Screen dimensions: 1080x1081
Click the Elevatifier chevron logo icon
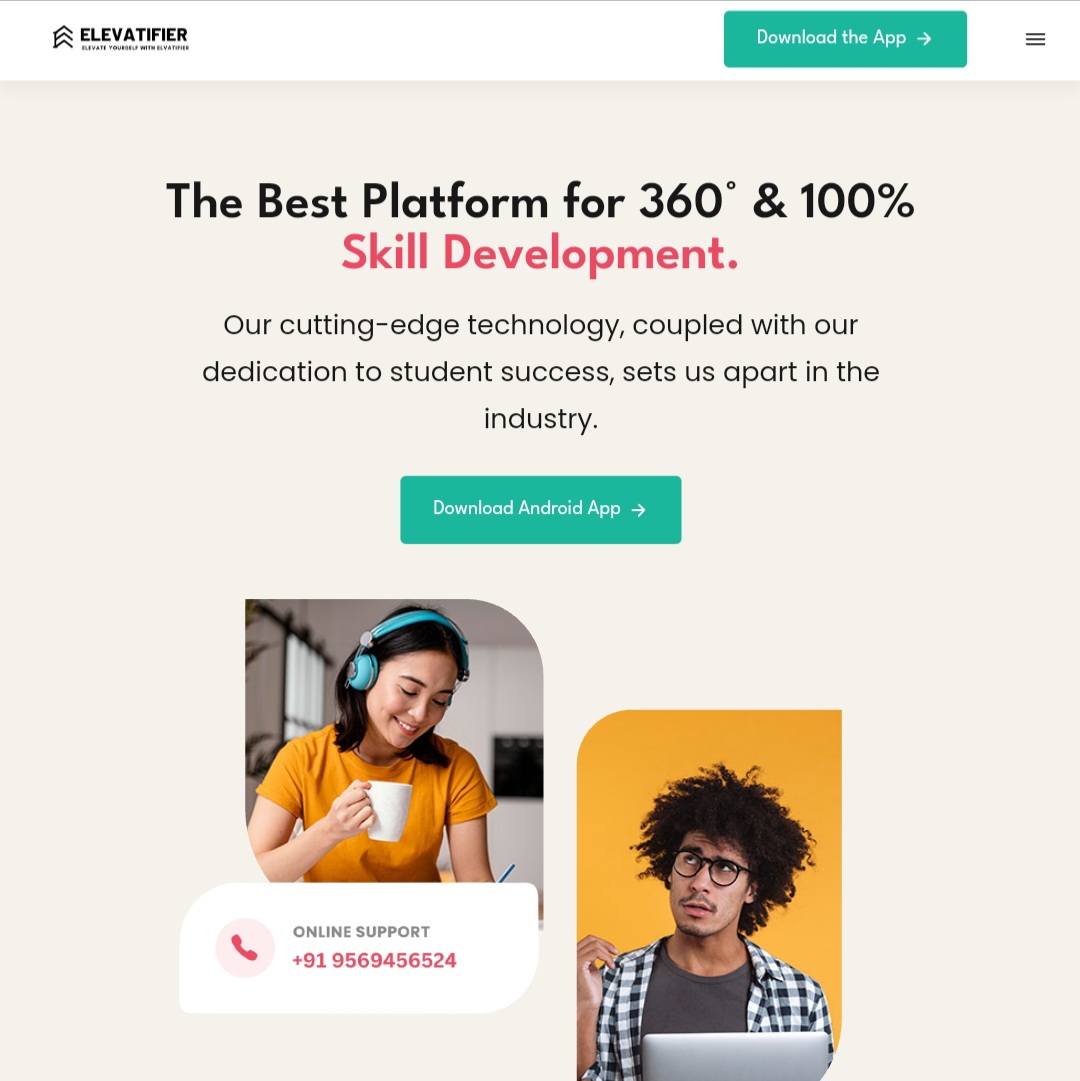point(63,37)
